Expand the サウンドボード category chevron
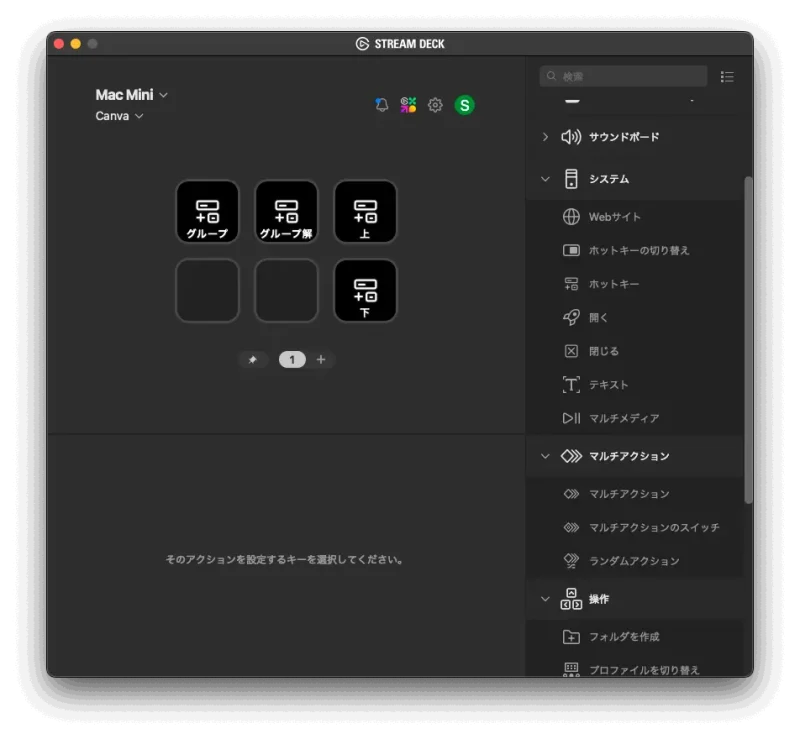 click(545, 137)
